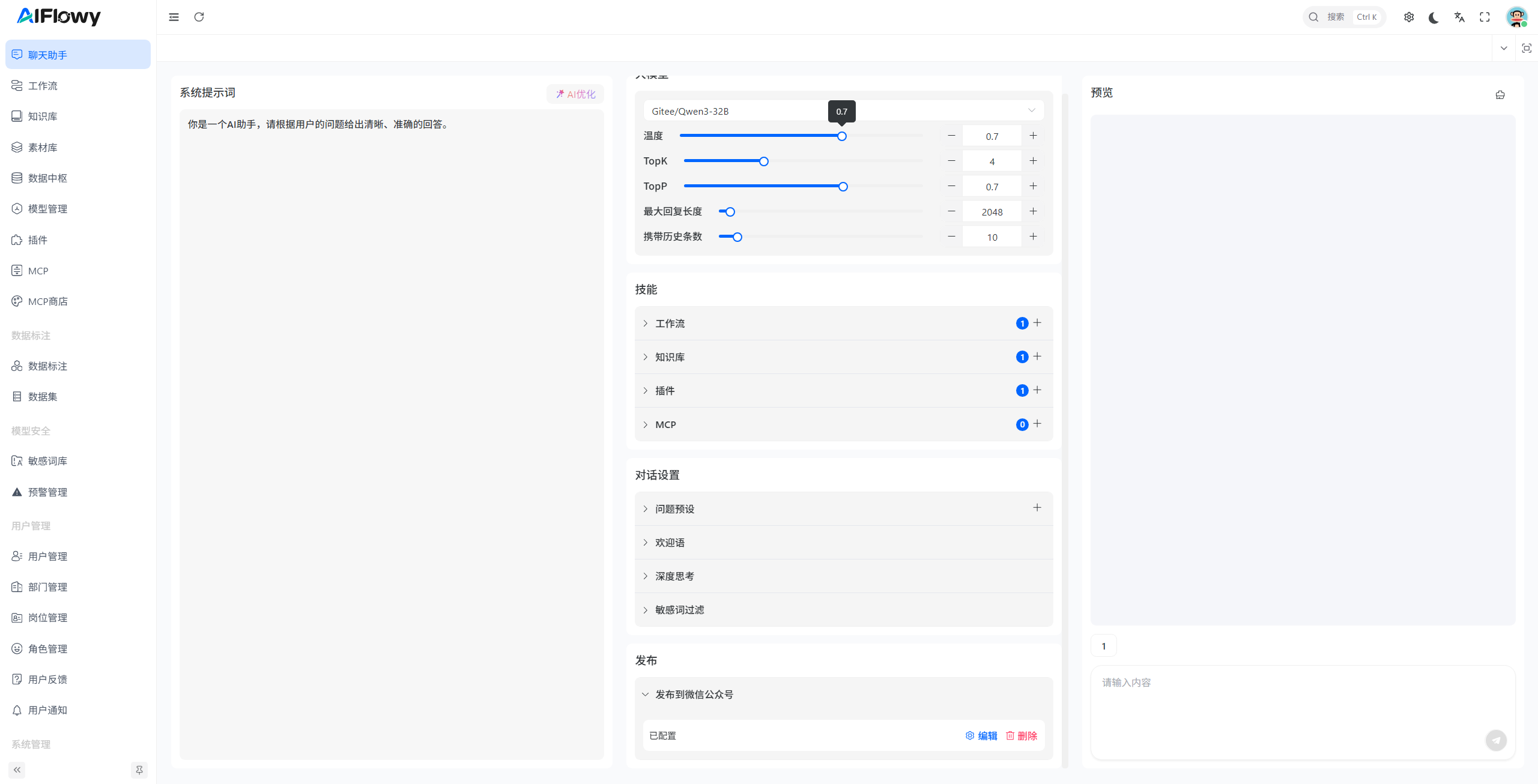Collapse sidebar with hamburger menu icon
This screenshot has width=1538, height=784.
pos(174,17)
